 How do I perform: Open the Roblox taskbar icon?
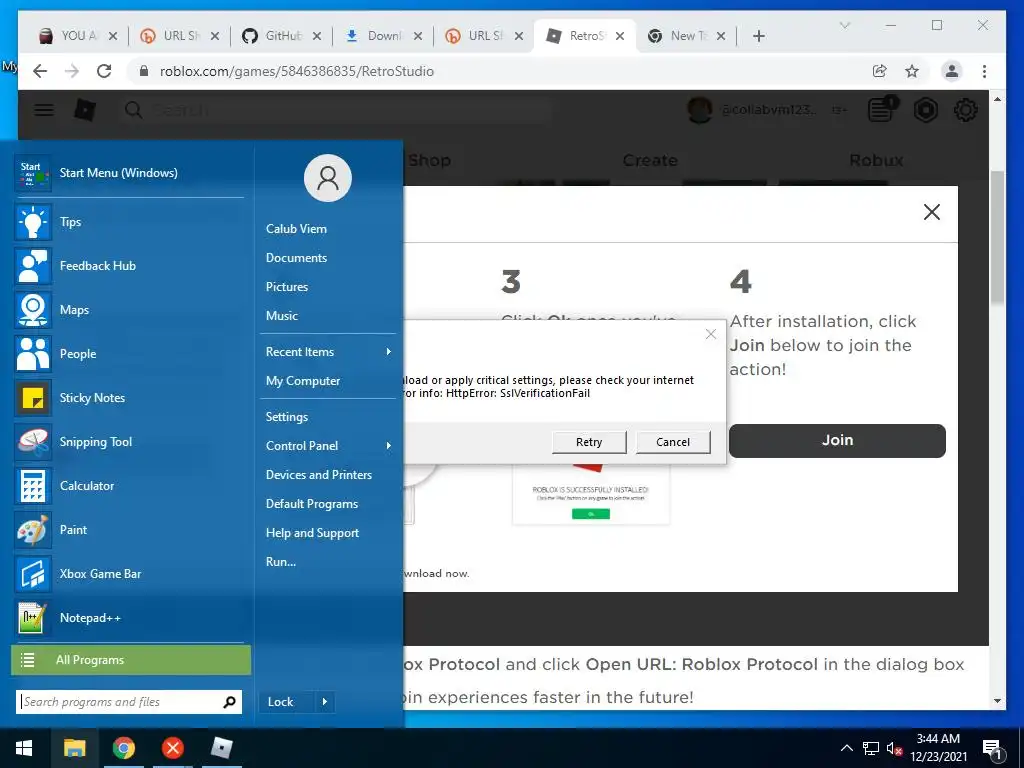[222, 748]
